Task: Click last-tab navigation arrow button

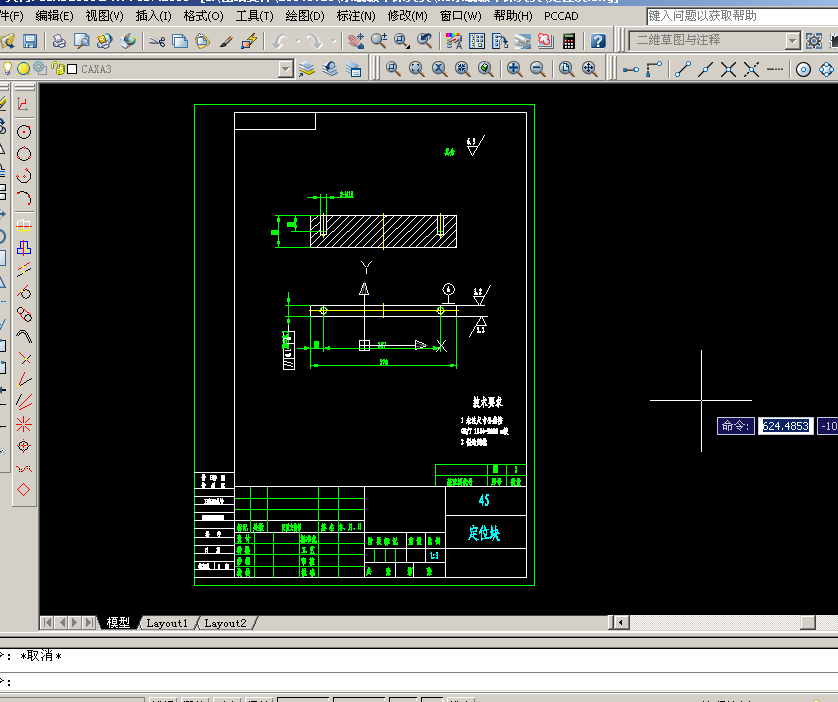Action: click(89, 622)
